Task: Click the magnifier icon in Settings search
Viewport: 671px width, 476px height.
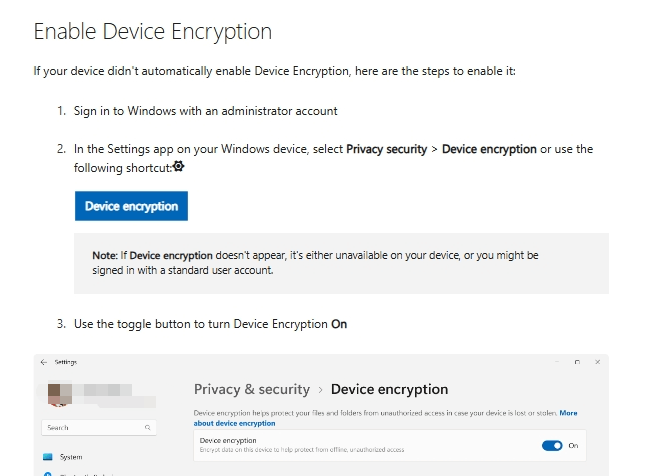Action: click(x=148, y=427)
